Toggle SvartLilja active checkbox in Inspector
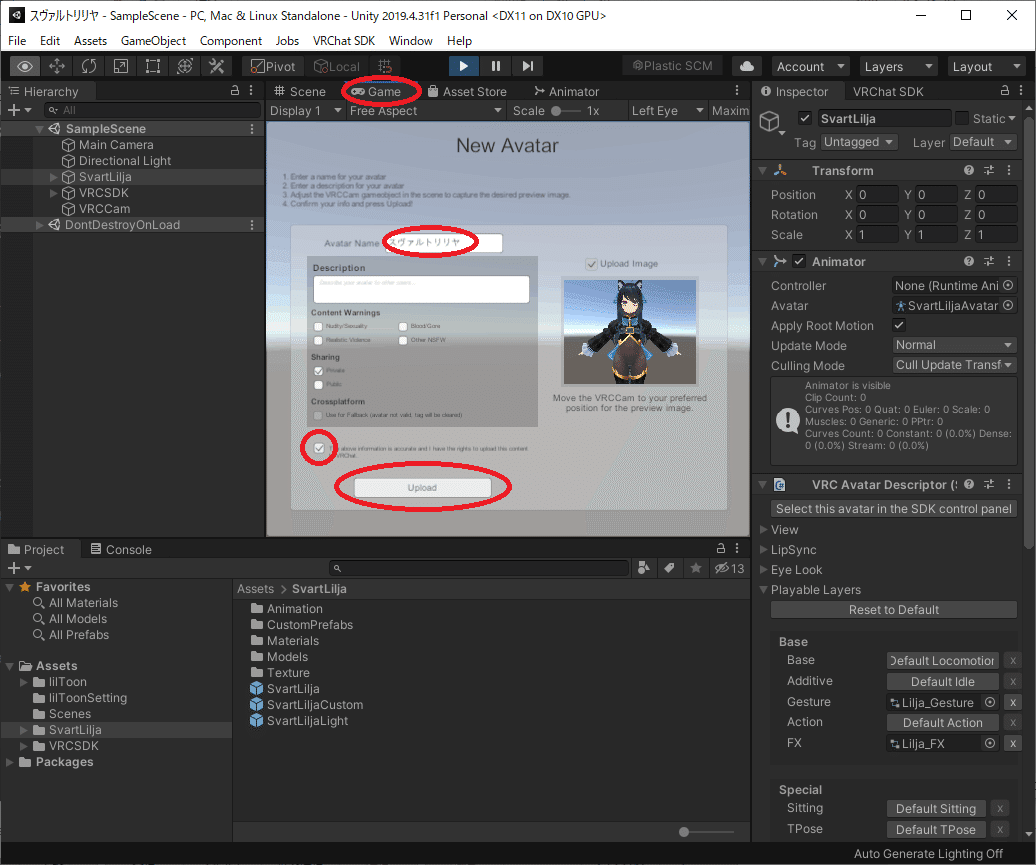1036x865 pixels. [804, 118]
